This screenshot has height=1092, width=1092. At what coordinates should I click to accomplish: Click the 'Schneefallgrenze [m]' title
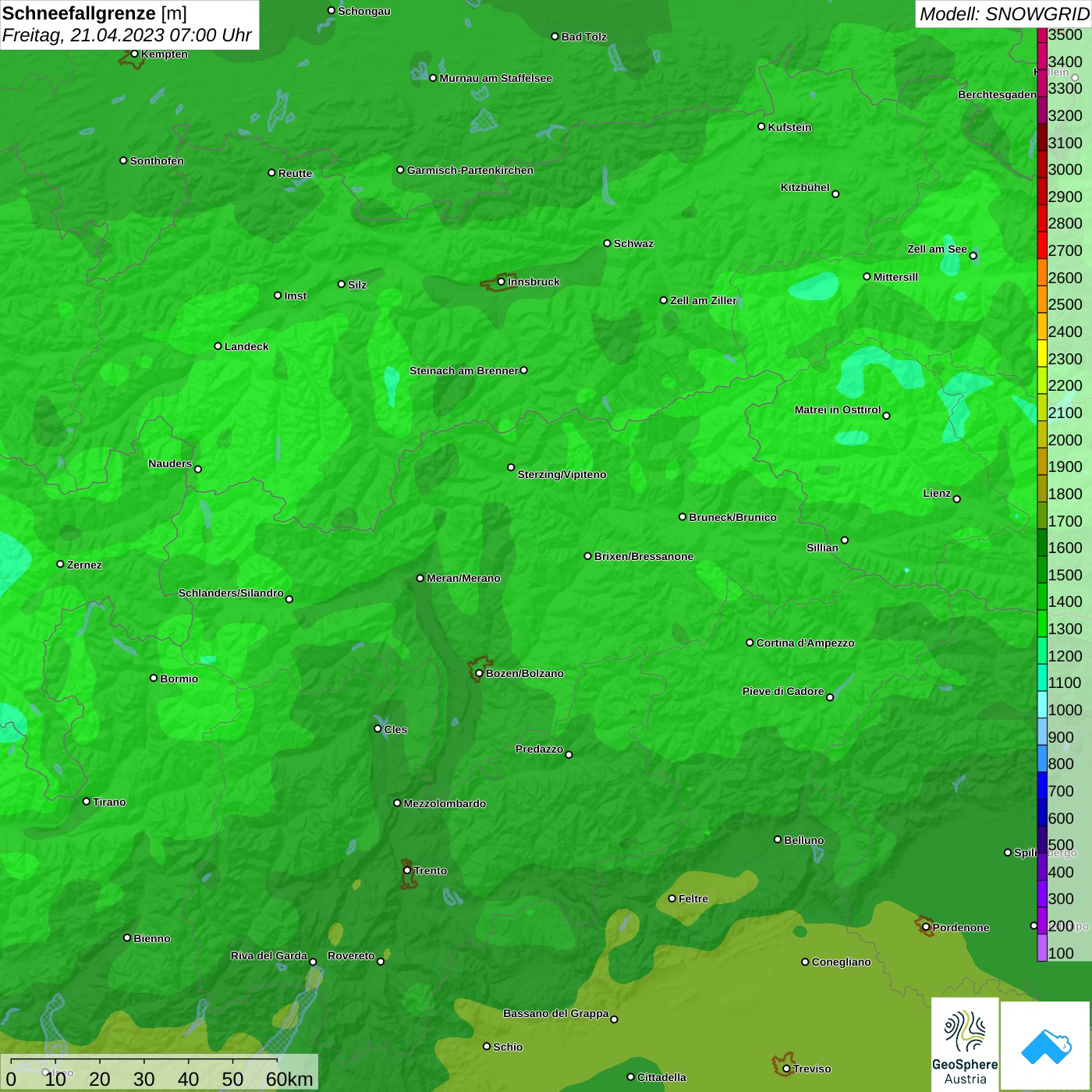click(94, 13)
